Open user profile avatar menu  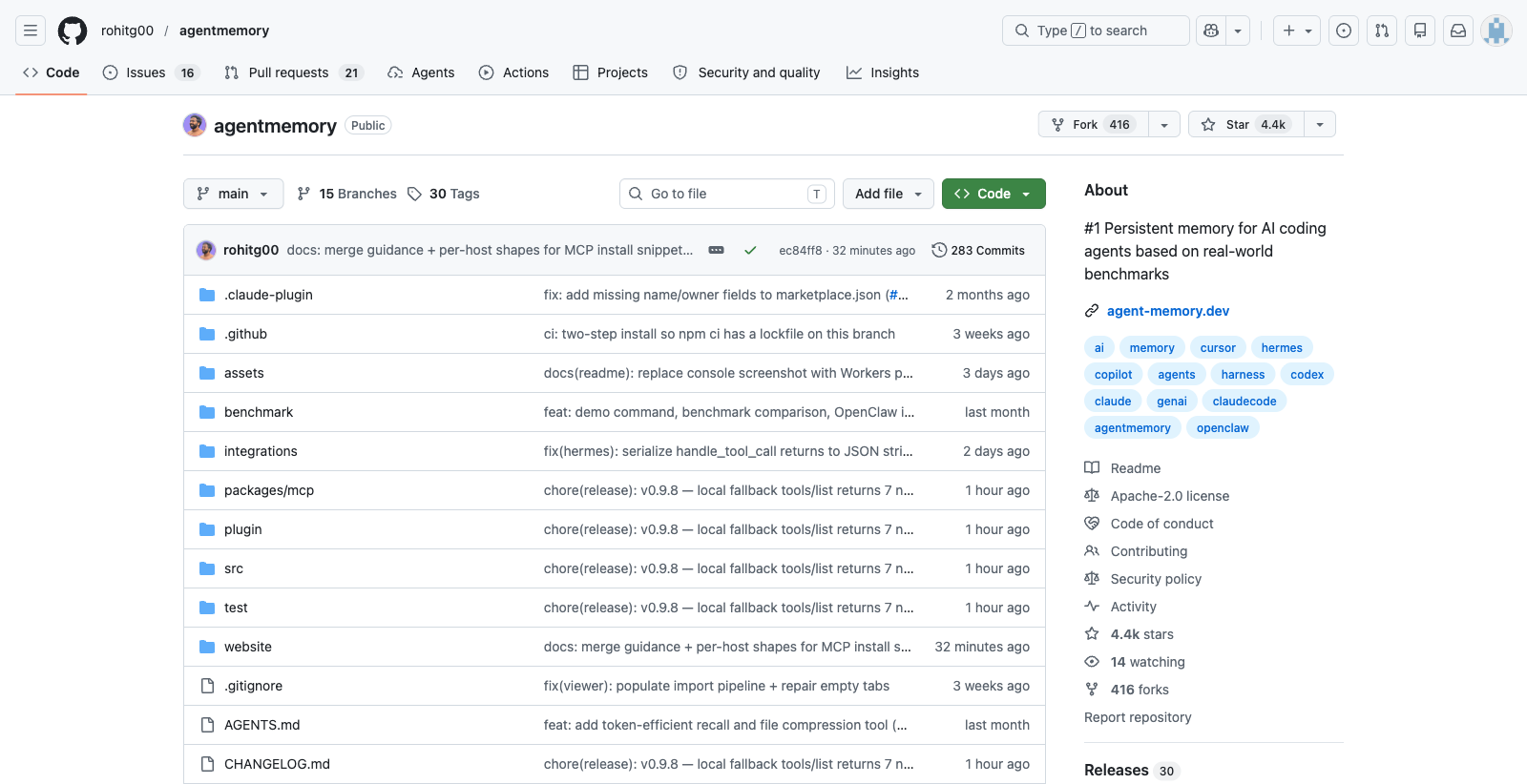coord(1496,31)
